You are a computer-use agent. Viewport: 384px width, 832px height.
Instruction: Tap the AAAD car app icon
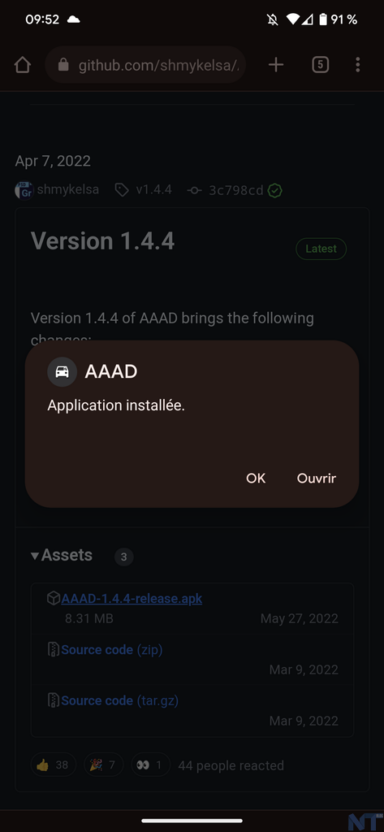click(62, 371)
